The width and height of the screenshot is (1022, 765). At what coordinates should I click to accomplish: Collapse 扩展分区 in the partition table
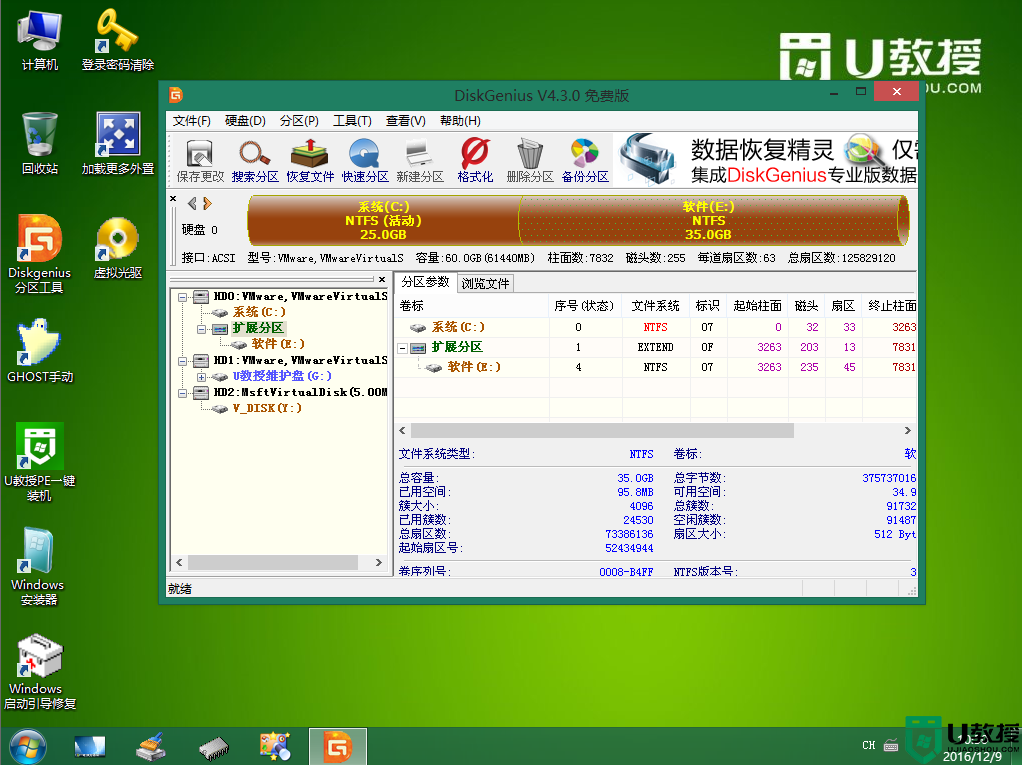pos(403,348)
